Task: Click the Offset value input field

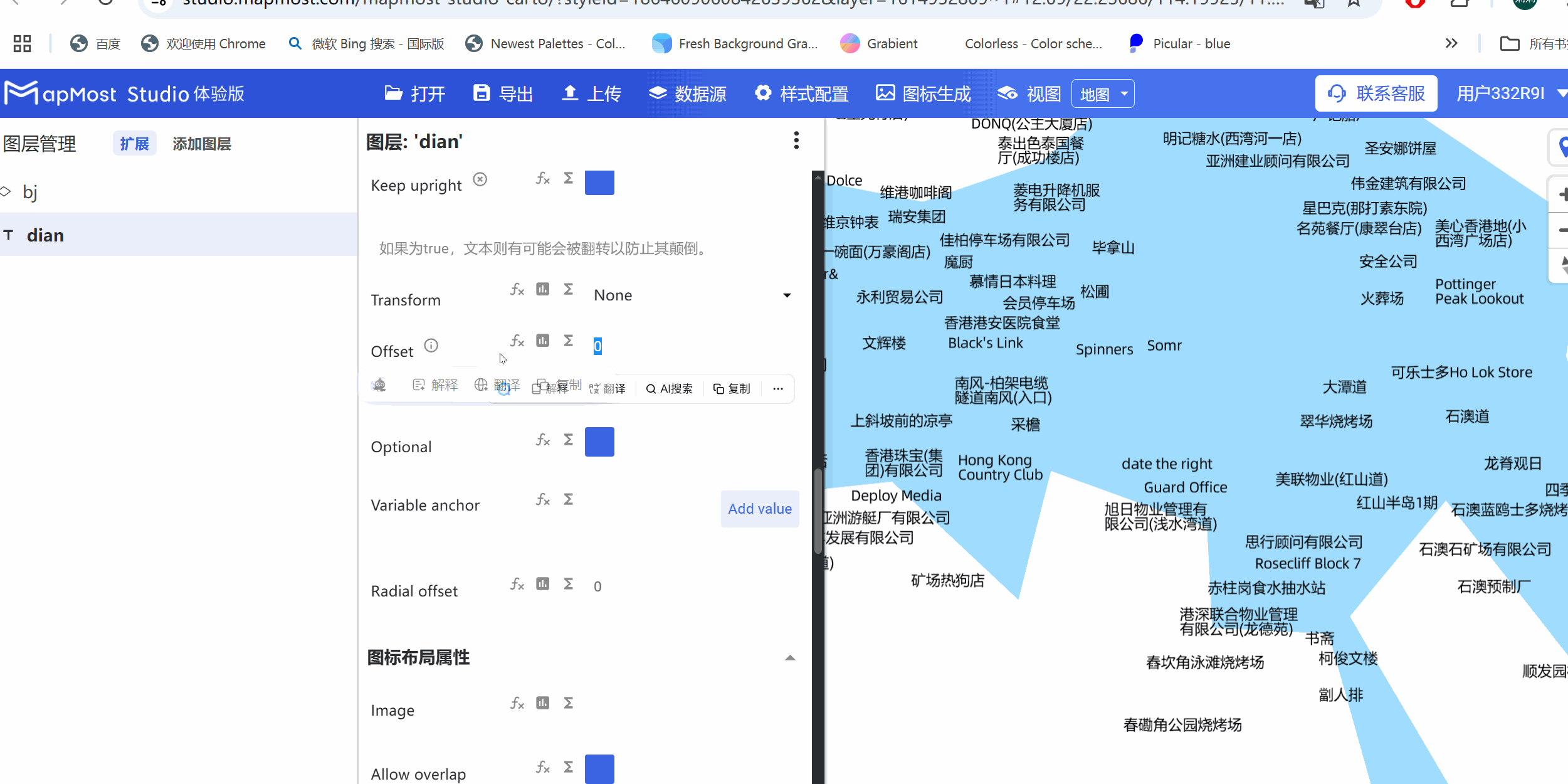Action: (x=597, y=346)
